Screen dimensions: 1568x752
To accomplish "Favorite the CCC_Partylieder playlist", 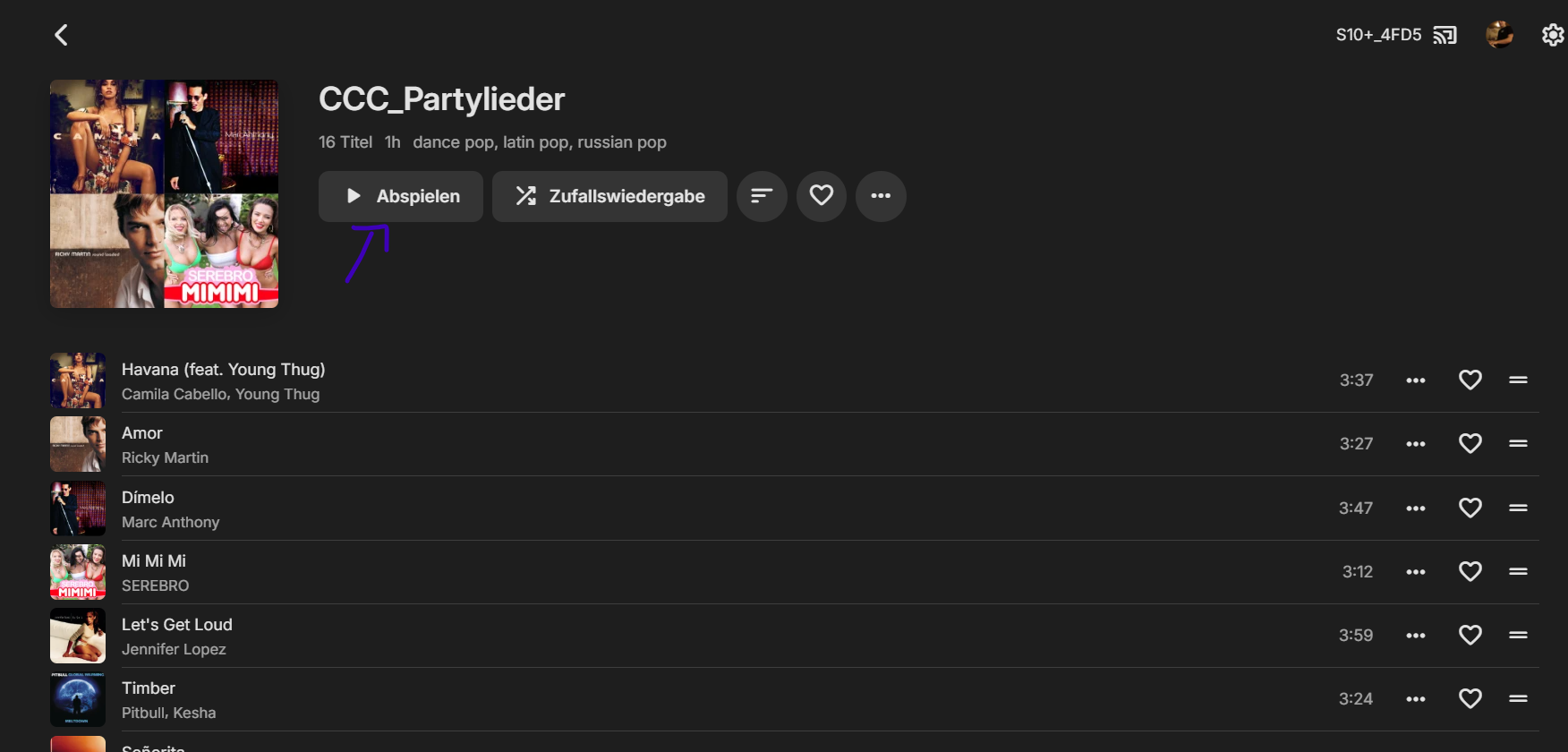I will (822, 196).
